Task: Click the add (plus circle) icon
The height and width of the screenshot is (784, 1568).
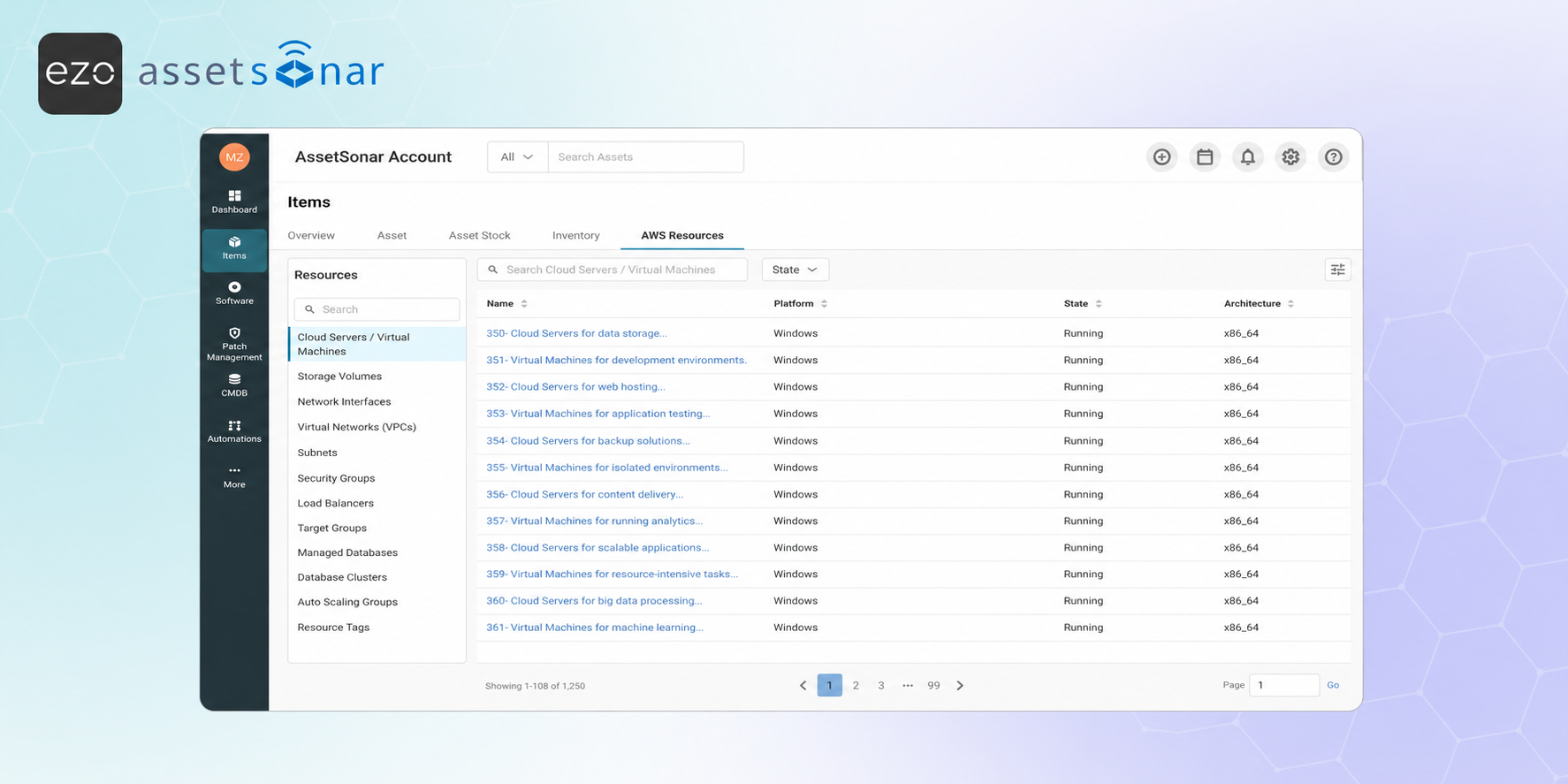Action: coord(1161,157)
